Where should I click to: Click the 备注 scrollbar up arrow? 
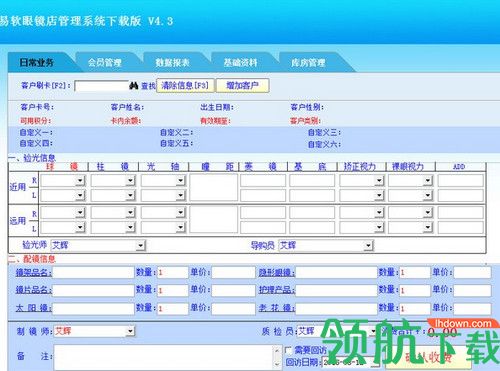pos(277,350)
